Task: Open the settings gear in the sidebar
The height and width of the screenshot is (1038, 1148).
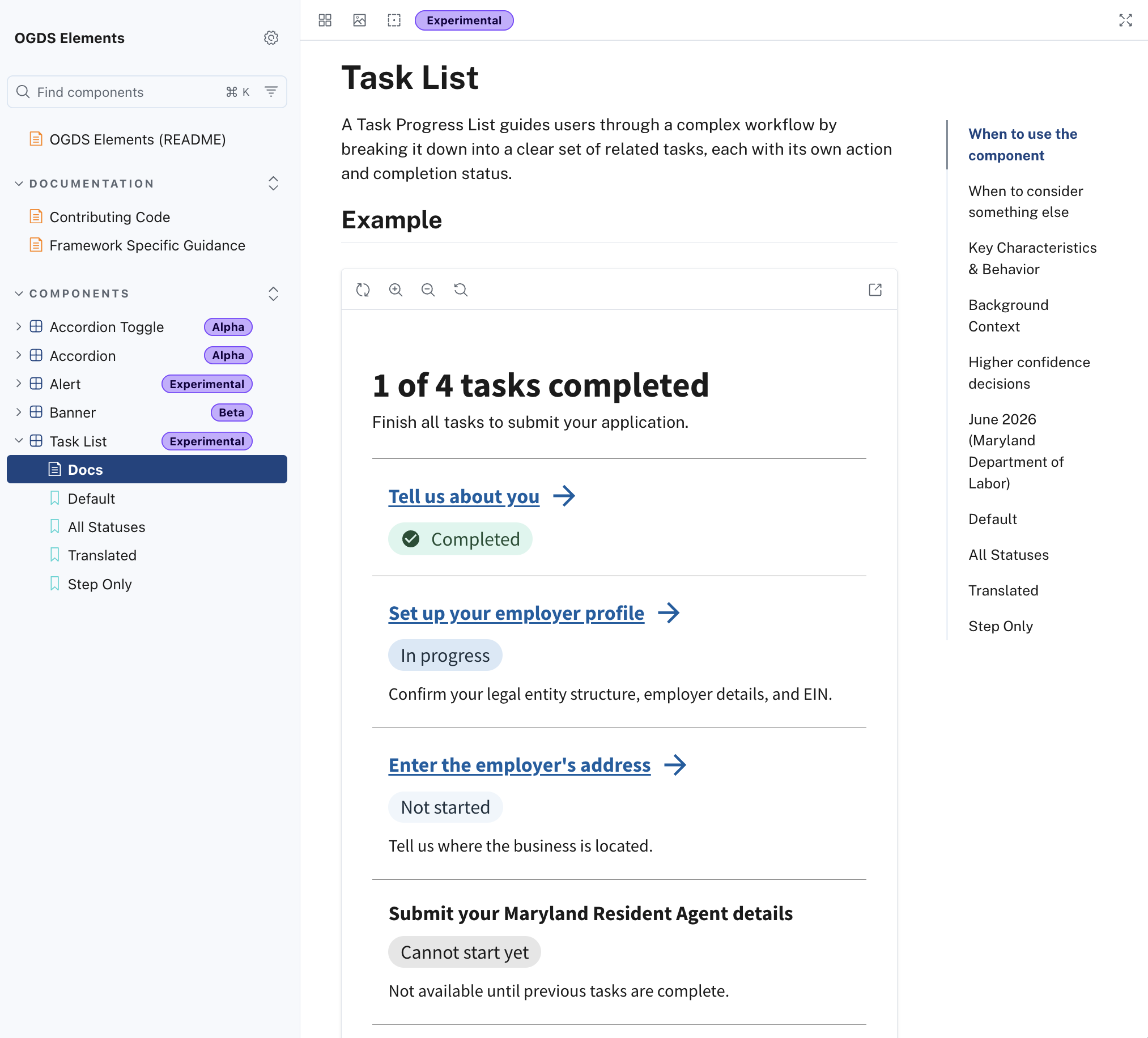Action: (x=271, y=37)
